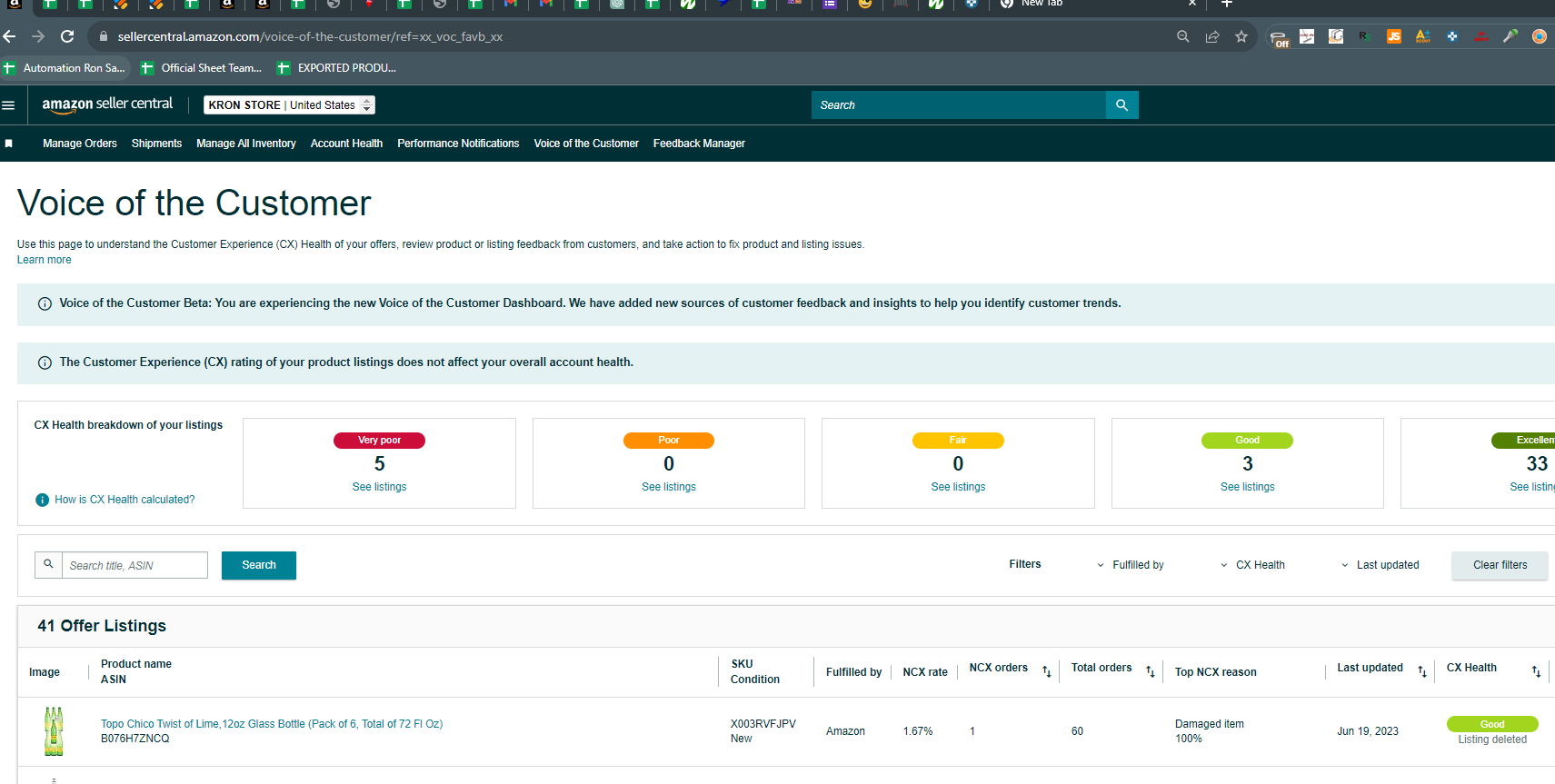Click the browser forward arrow
The width and height of the screenshot is (1555, 784).
pyautogui.click(x=38, y=36)
